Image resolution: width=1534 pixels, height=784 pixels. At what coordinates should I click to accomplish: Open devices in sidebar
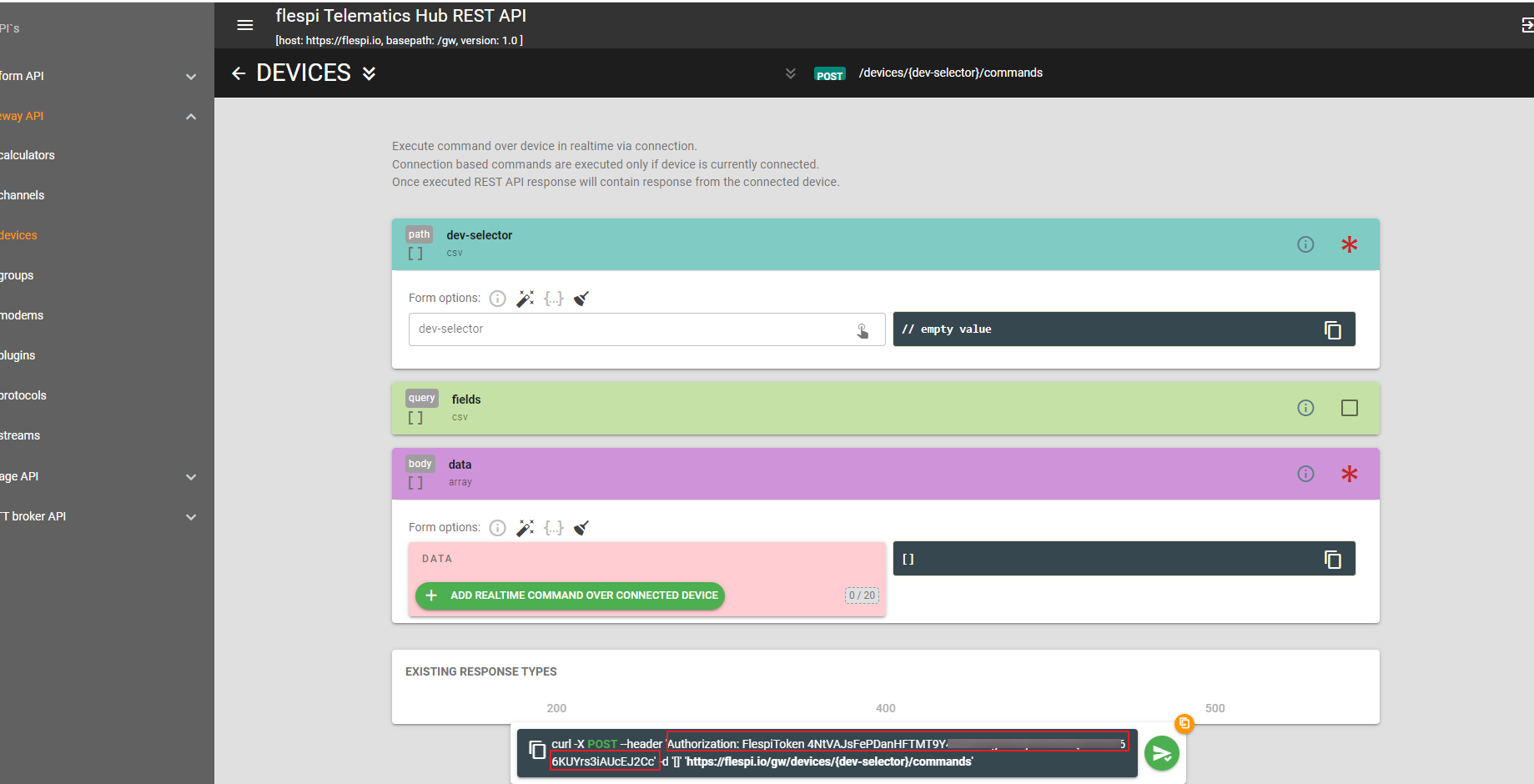(18, 235)
